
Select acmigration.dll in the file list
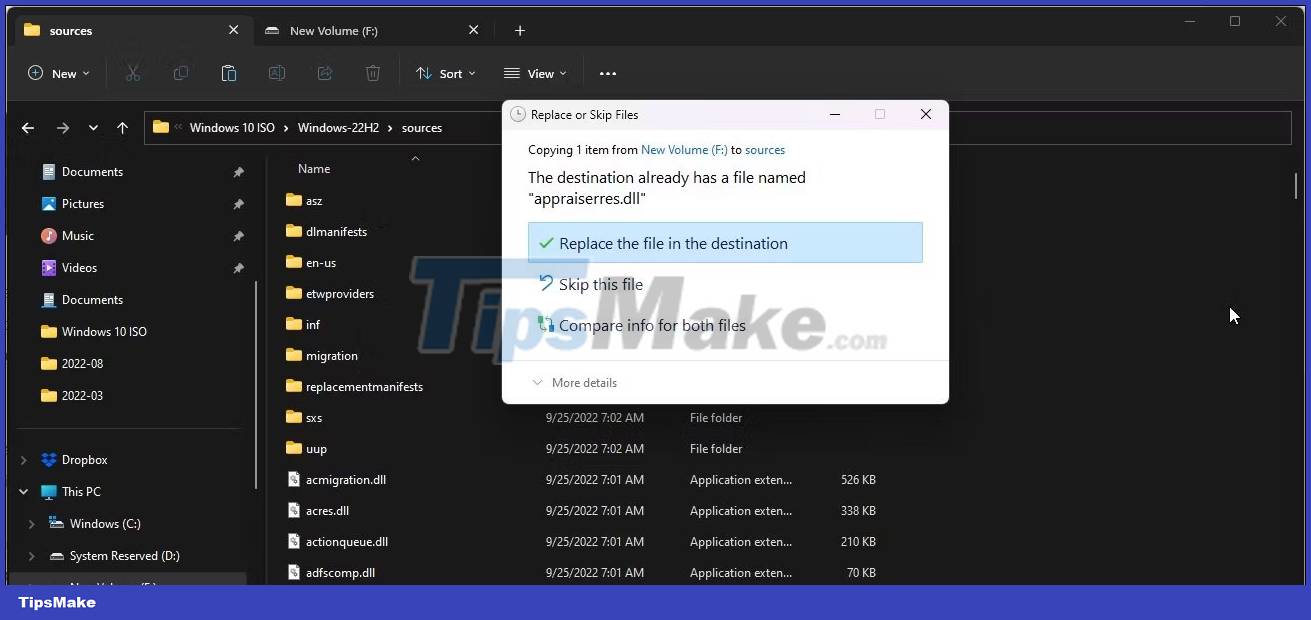[x=346, y=480]
